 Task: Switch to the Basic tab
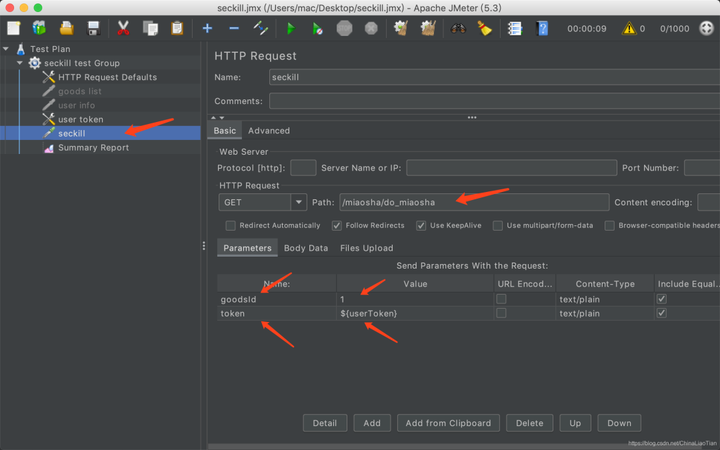tap(225, 130)
